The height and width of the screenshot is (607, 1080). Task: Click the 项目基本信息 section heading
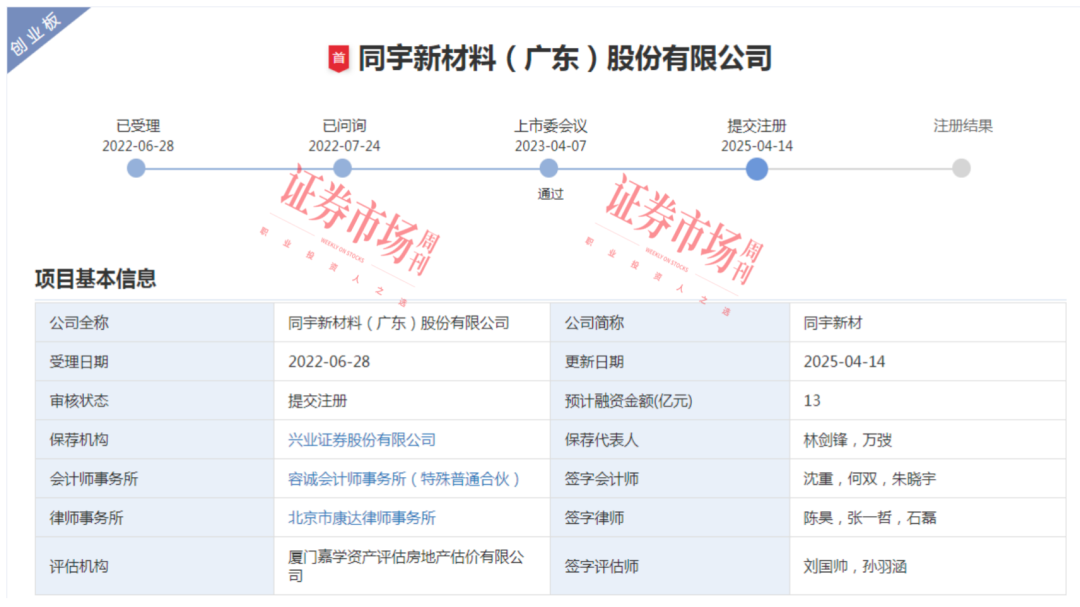95,278
